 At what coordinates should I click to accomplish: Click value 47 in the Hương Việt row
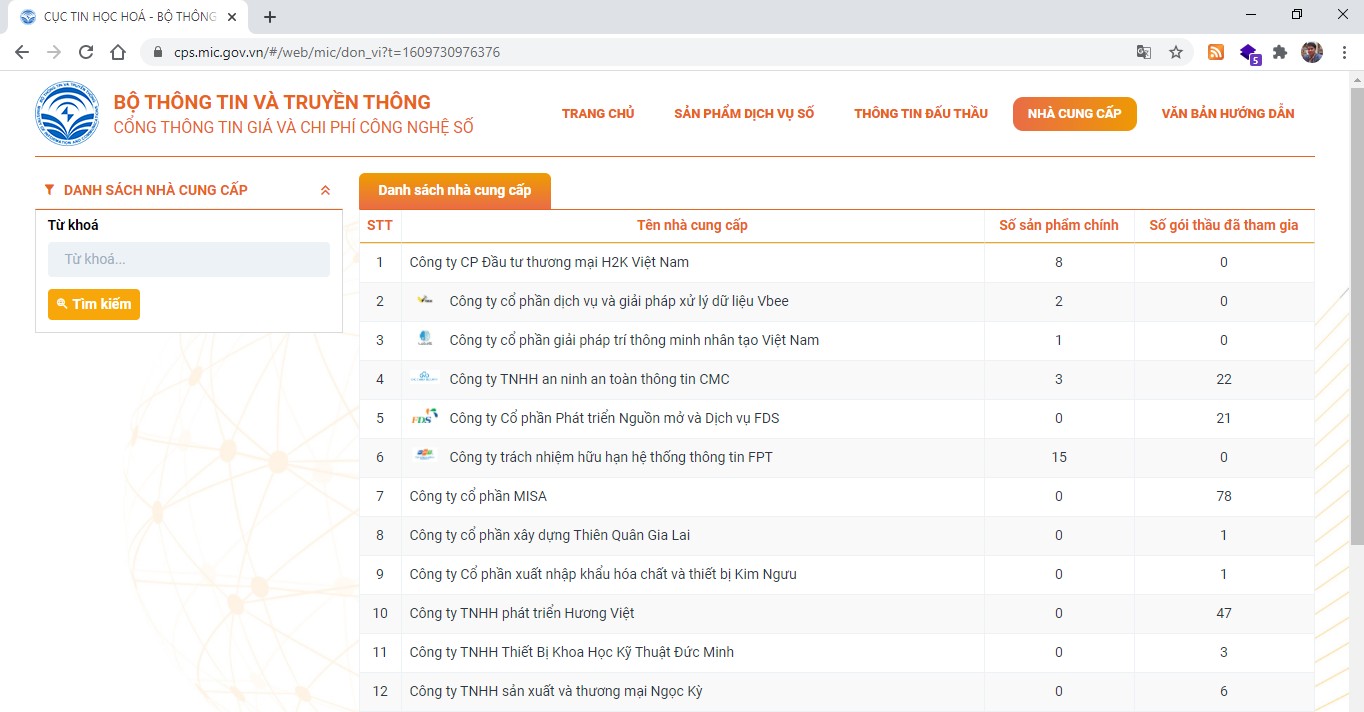click(x=1224, y=613)
